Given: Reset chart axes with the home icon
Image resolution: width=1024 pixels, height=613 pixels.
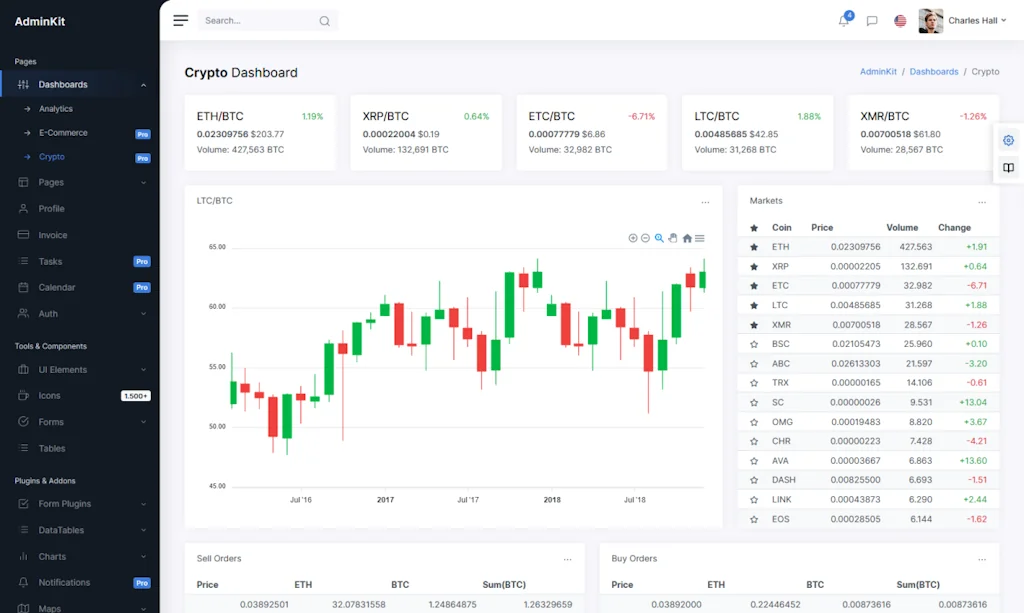Looking at the screenshot, I should (687, 238).
